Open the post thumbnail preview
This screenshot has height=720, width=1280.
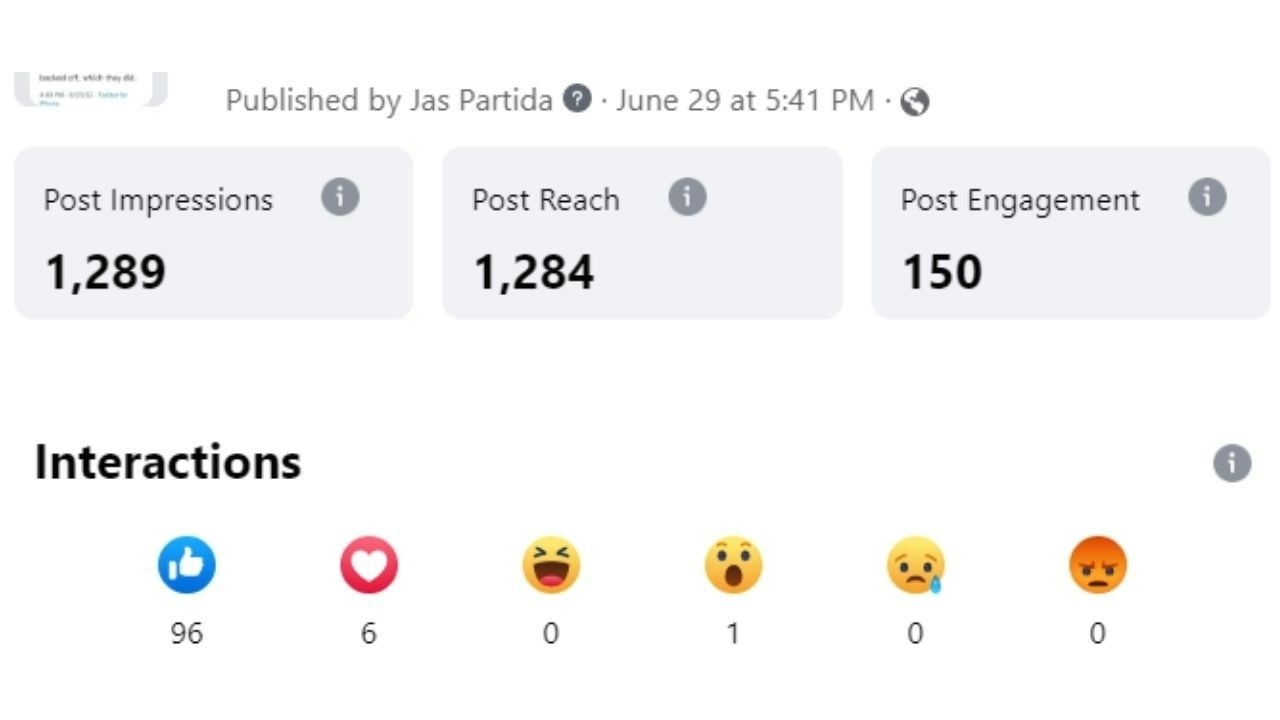tap(90, 89)
